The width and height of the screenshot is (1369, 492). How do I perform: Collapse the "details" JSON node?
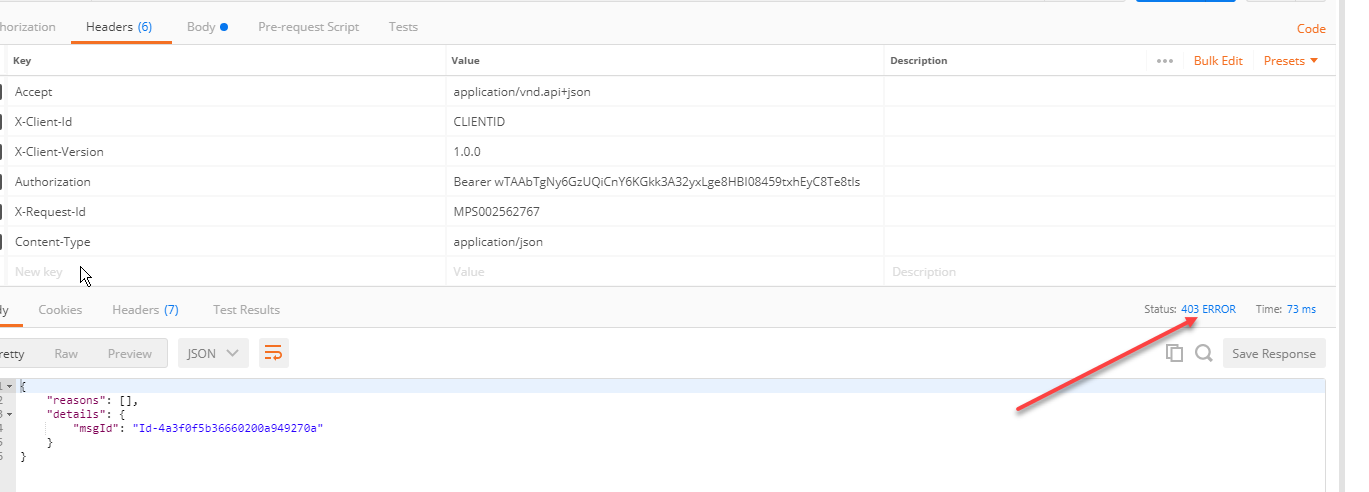(9, 413)
